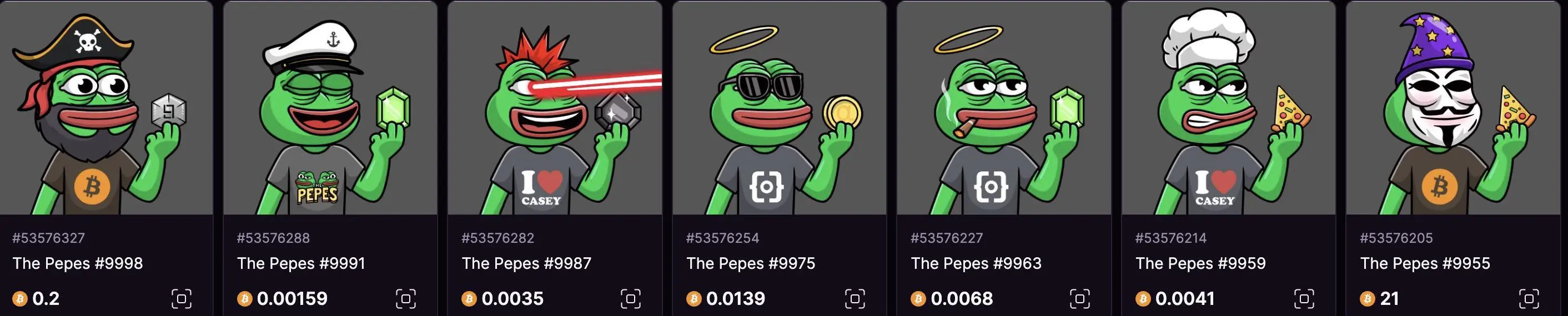Click the 21 BTC price on Pepes #9955
Screen dimensions: 1568x316
coord(1390,298)
